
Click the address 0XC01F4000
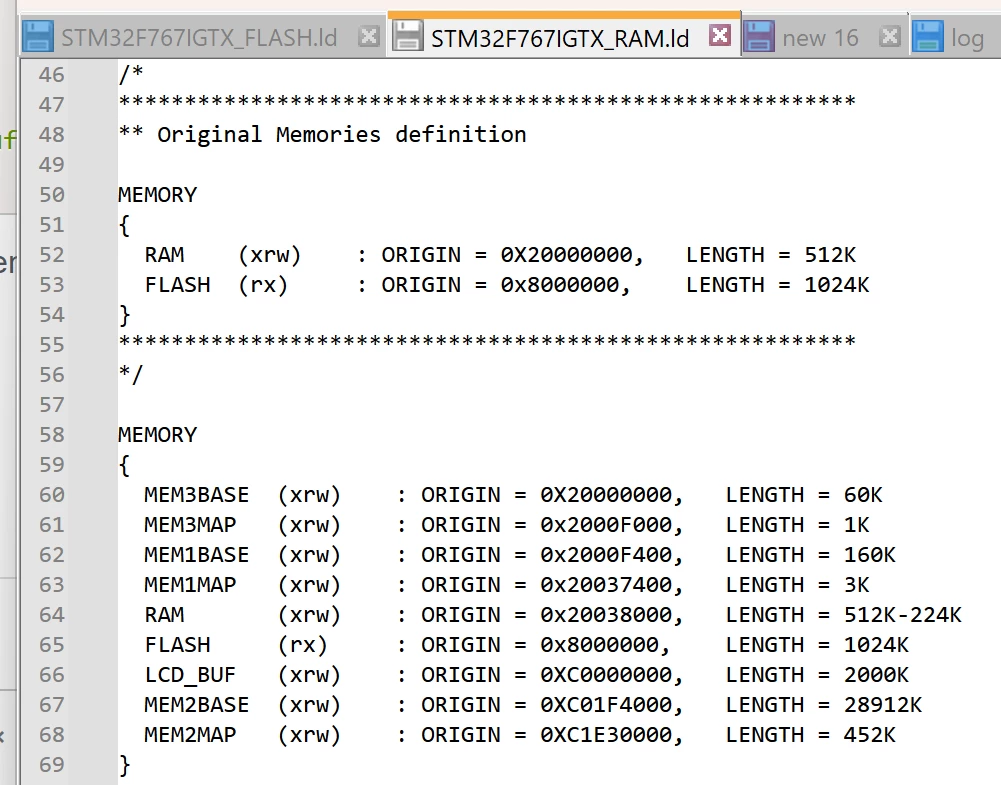tap(606, 705)
